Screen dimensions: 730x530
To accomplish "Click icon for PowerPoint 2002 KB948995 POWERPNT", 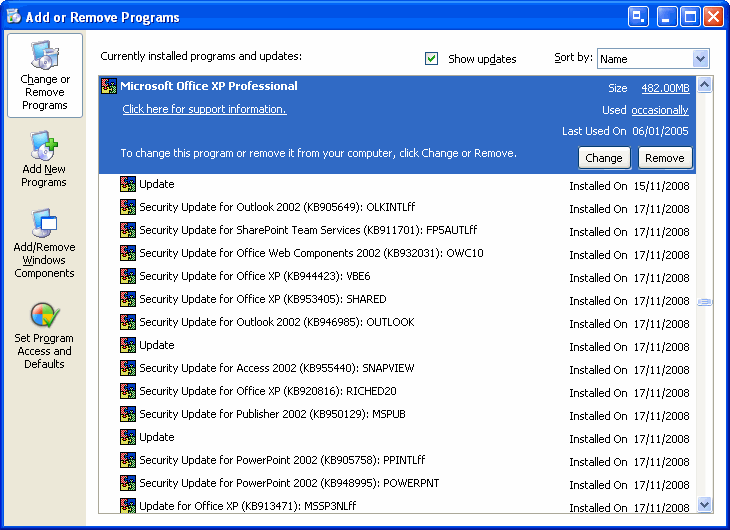I will coord(128,483).
